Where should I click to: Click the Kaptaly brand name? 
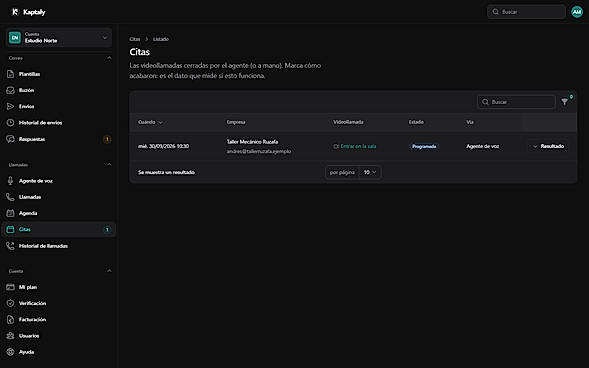click(34, 12)
